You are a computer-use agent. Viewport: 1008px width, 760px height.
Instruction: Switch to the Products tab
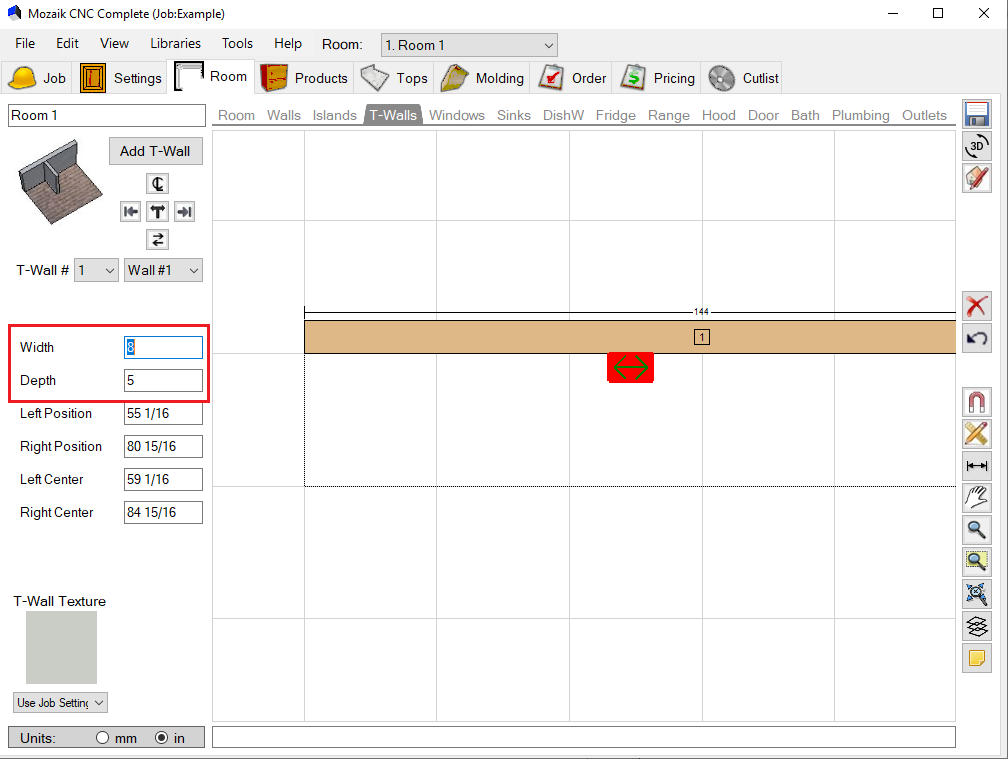tap(305, 78)
